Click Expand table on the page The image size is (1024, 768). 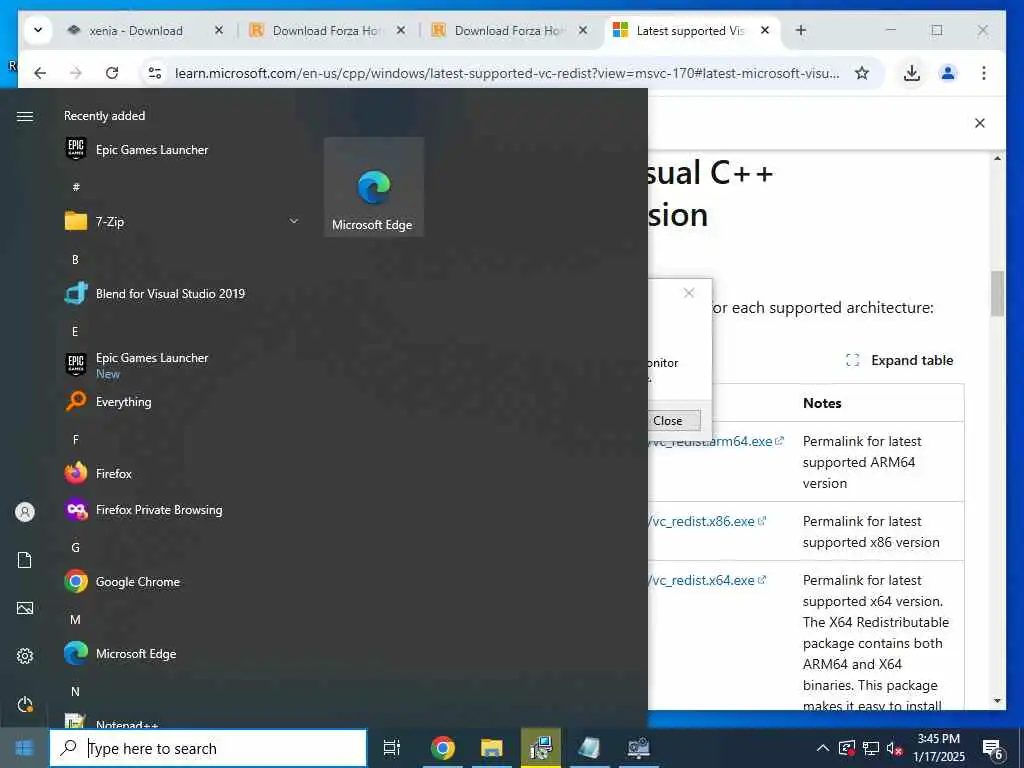899,360
